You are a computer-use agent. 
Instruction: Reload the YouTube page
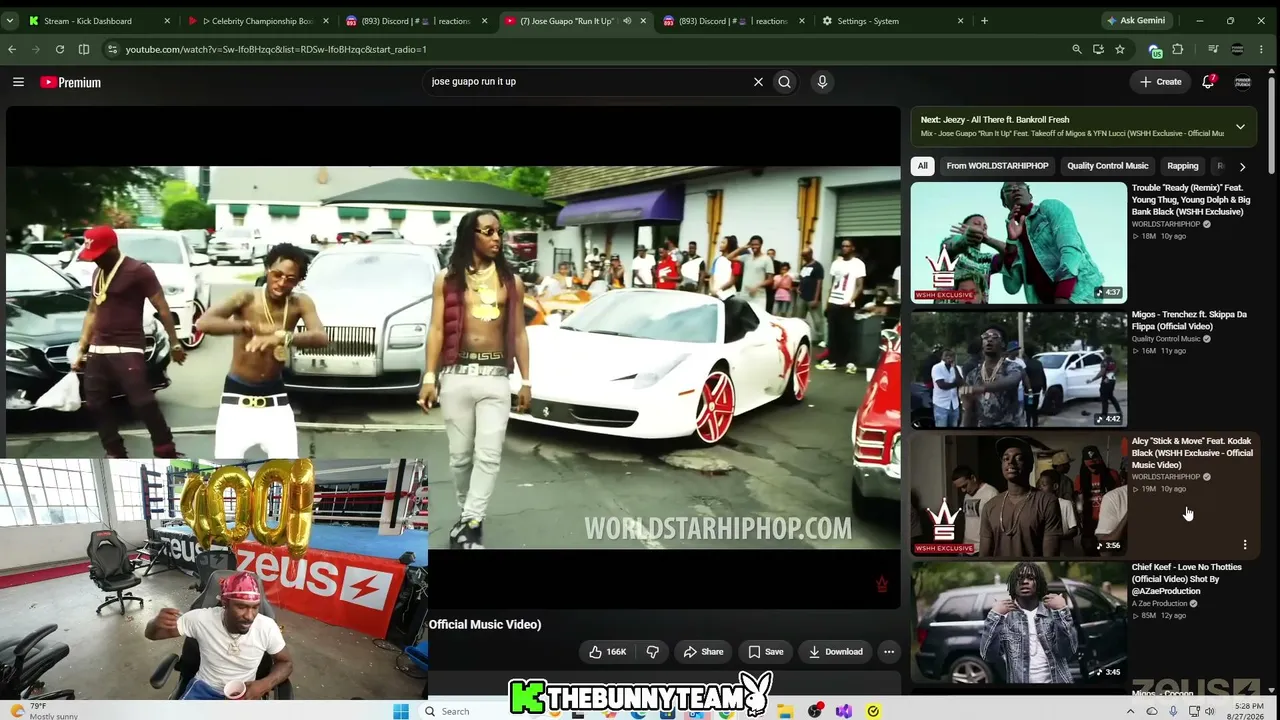tap(60, 49)
